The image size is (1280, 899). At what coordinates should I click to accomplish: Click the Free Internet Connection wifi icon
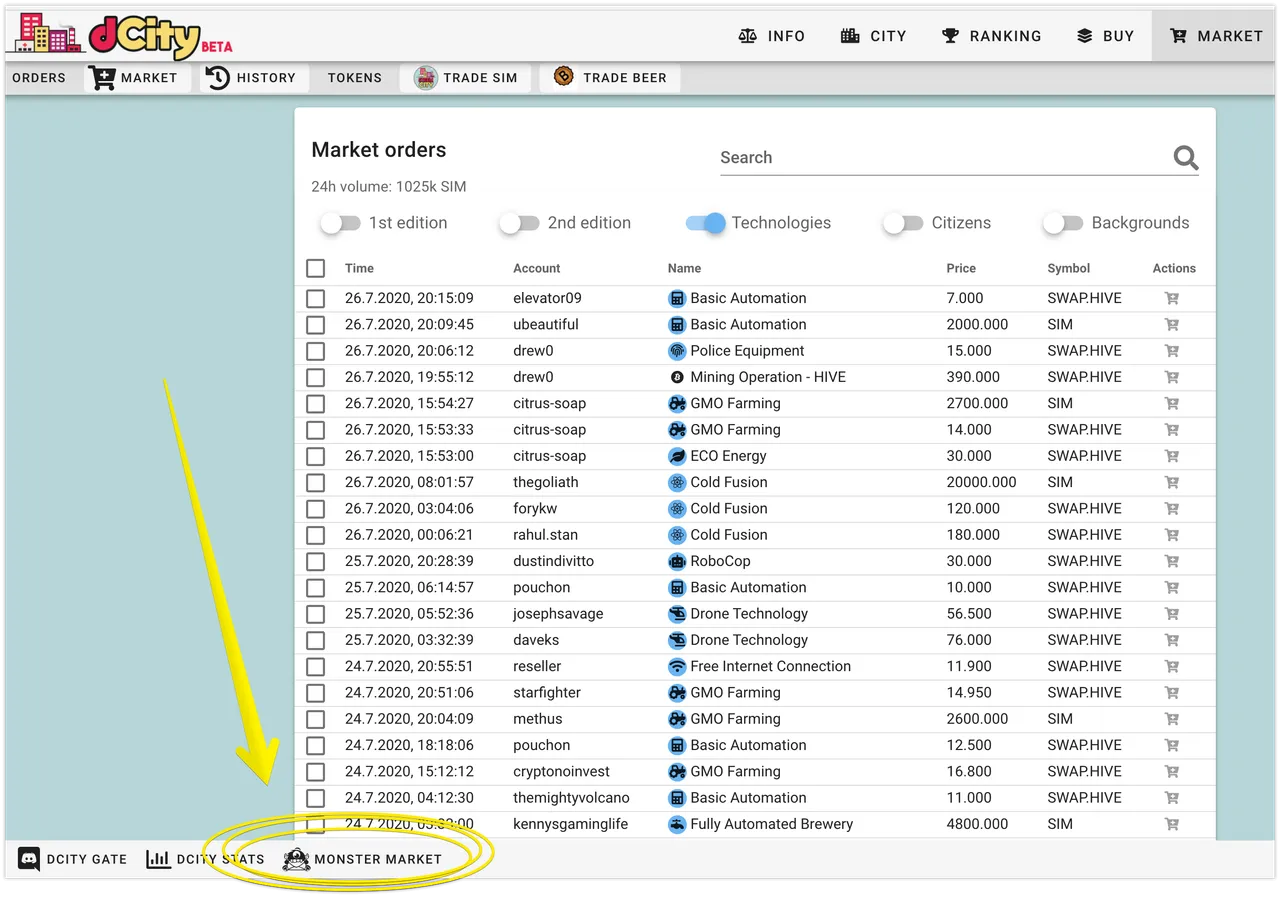[677, 666]
